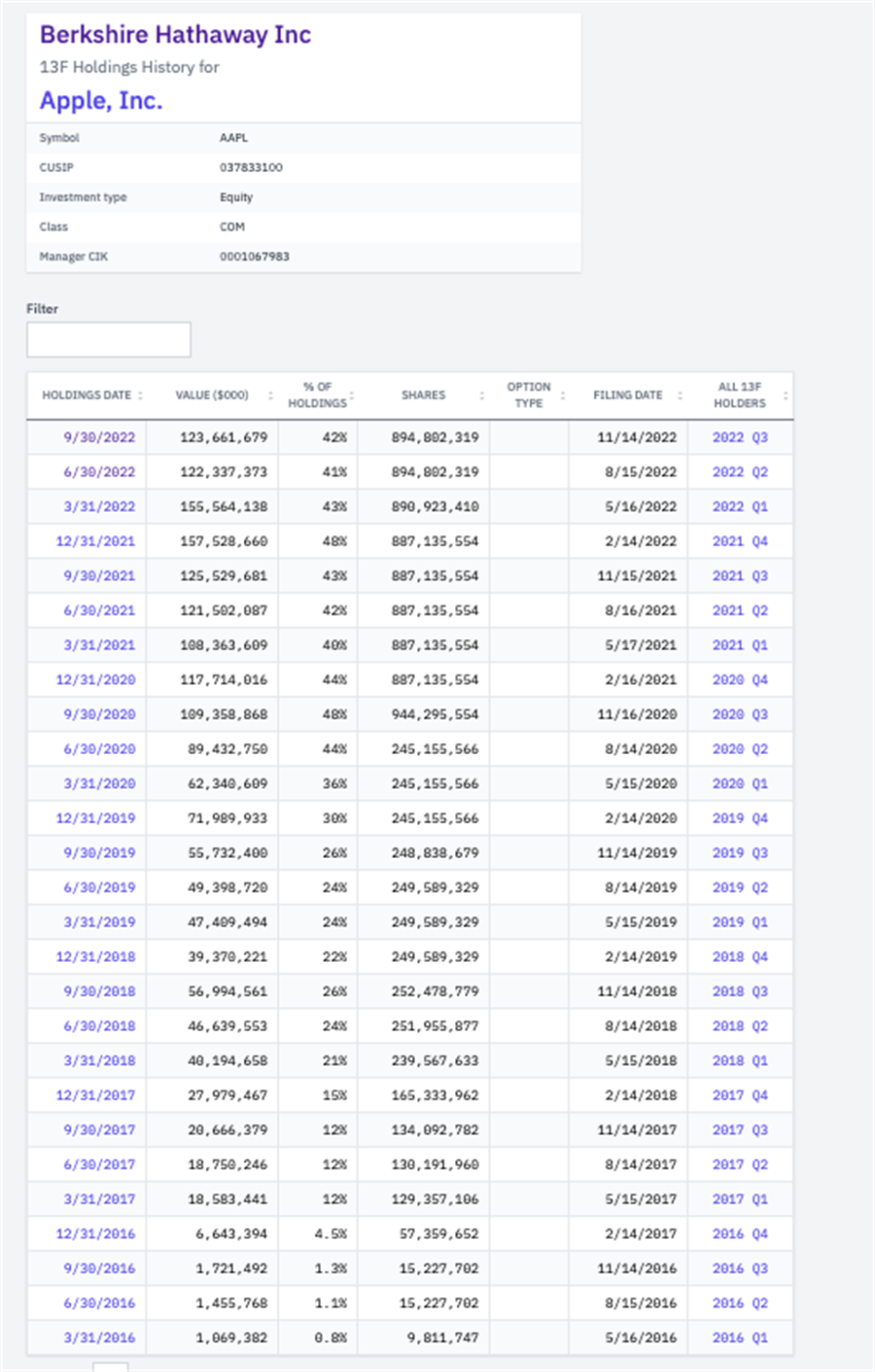View all holders for 2016 Q3
Viewport: 875px width, 1372px height.
tap(740, 1269)
